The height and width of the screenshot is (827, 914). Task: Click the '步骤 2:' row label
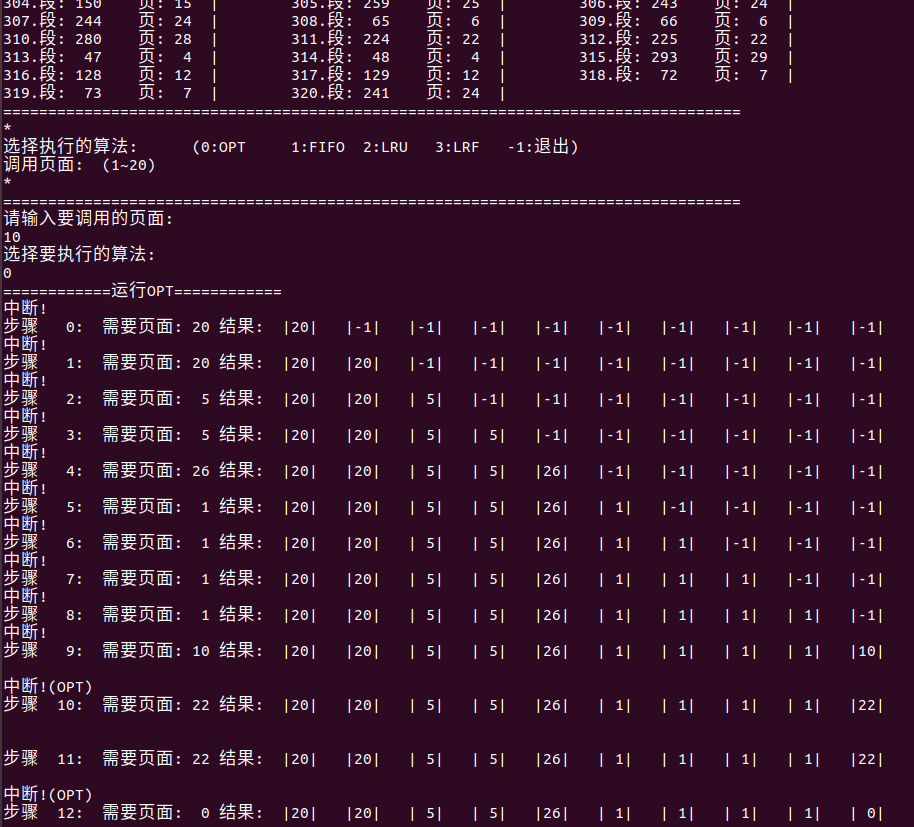coord(43,399)
